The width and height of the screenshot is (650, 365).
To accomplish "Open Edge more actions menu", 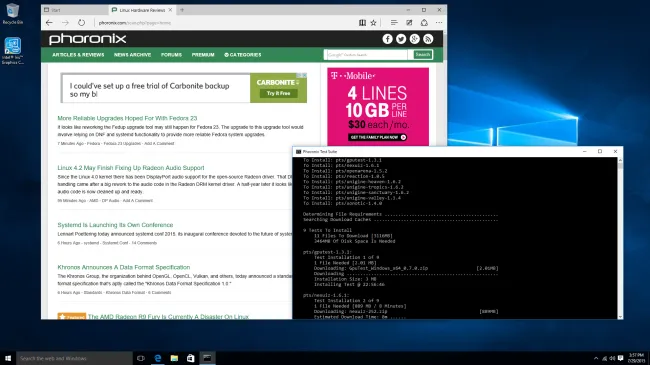I will (x=439, y=23).
